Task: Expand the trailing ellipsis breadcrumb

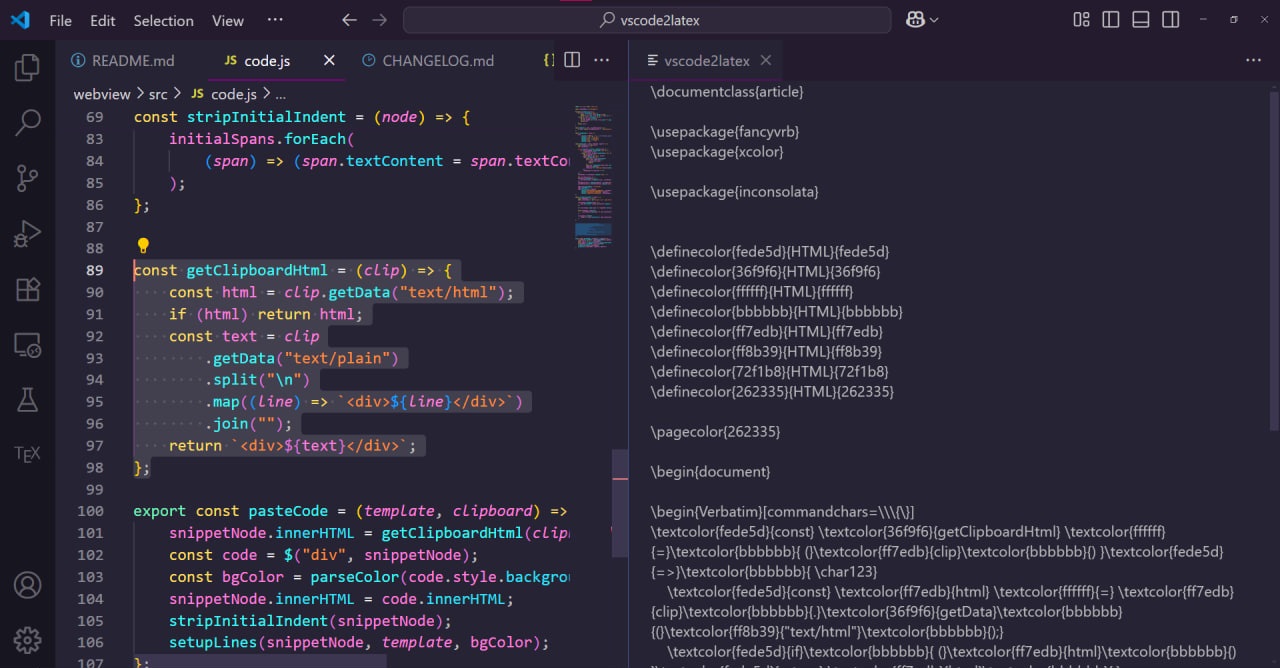Action: click(280, 94)
